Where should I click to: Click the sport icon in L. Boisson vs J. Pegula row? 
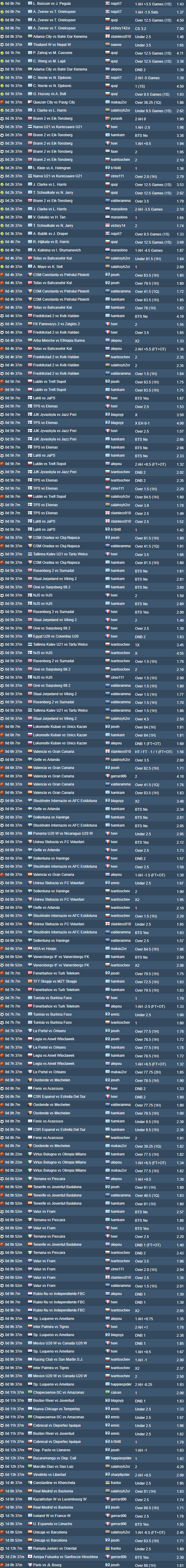(x=2, y=4)
